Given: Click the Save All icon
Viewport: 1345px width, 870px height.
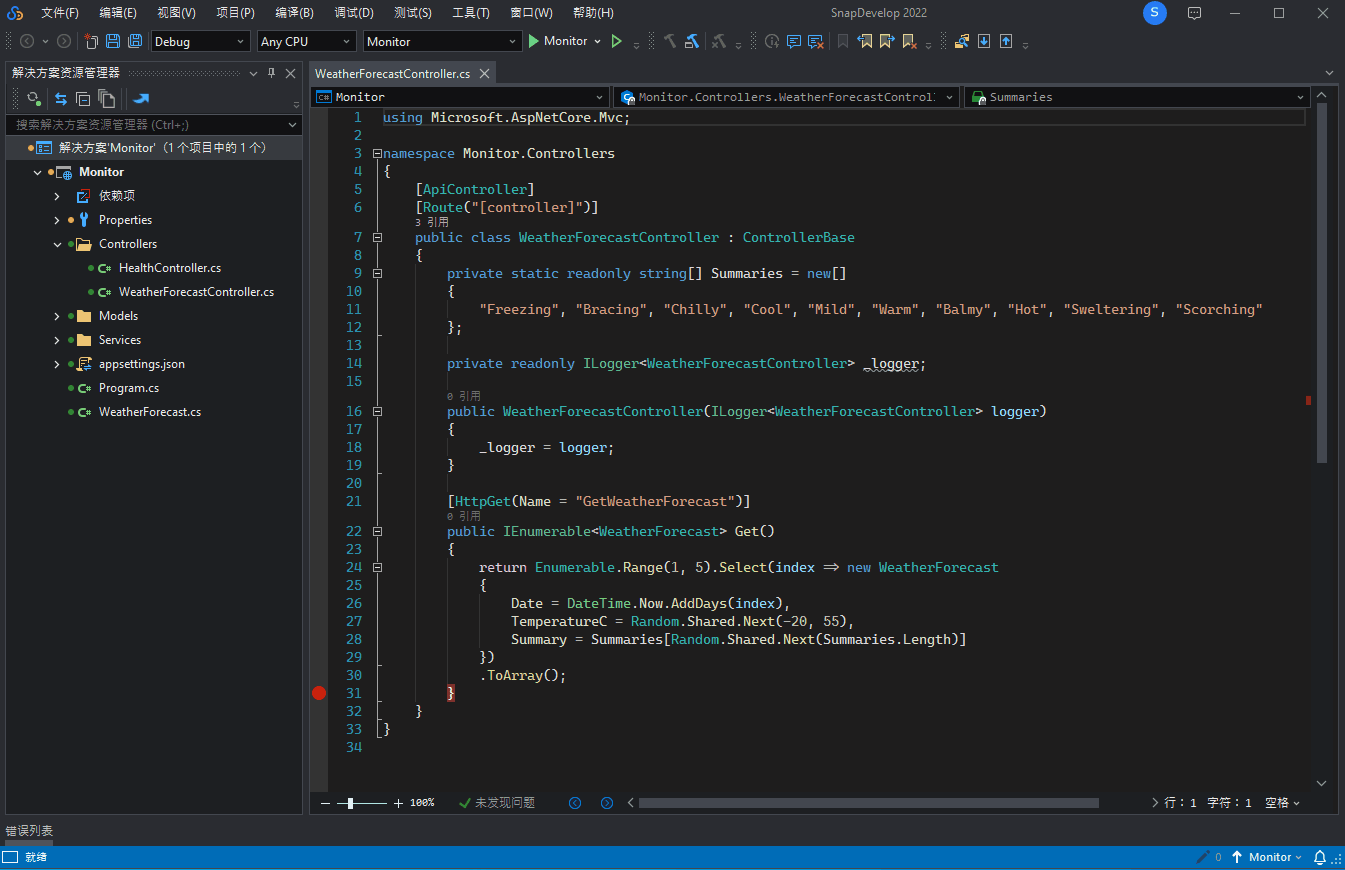Looking at the screenshot, I should (x=134, y=41).
